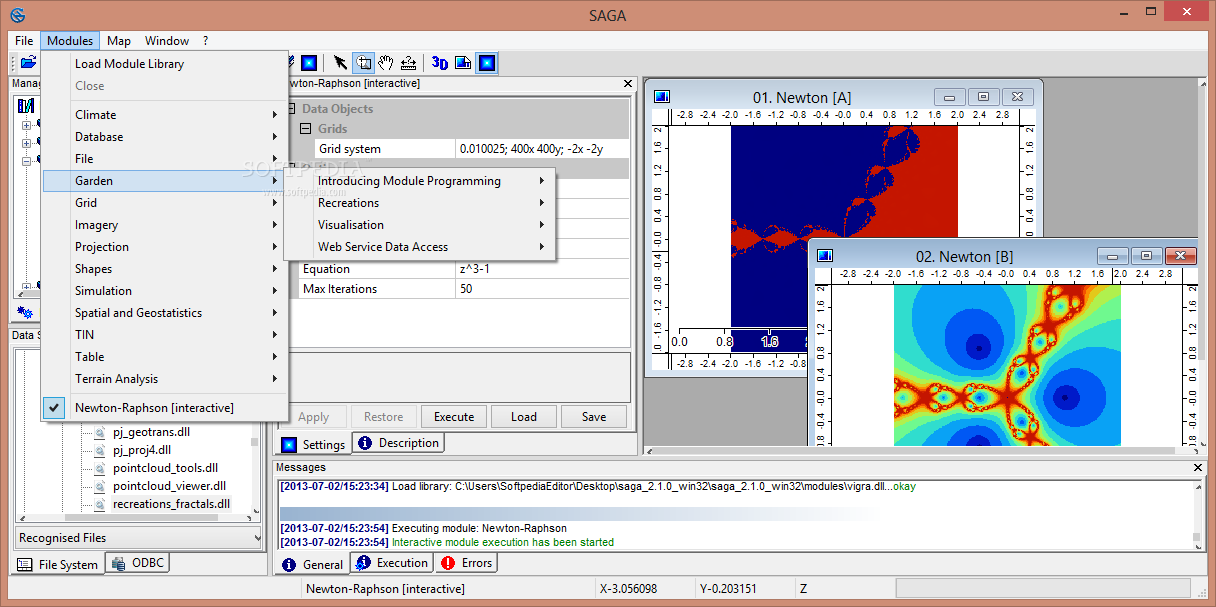Expand the Visualisation submenu

420,225
